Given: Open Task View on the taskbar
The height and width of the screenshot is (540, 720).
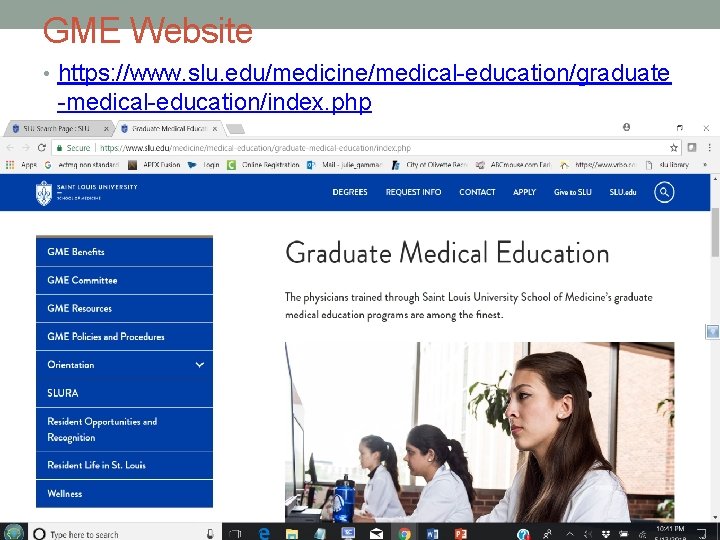Looking at the screenshot, I should tap(236, 534).
